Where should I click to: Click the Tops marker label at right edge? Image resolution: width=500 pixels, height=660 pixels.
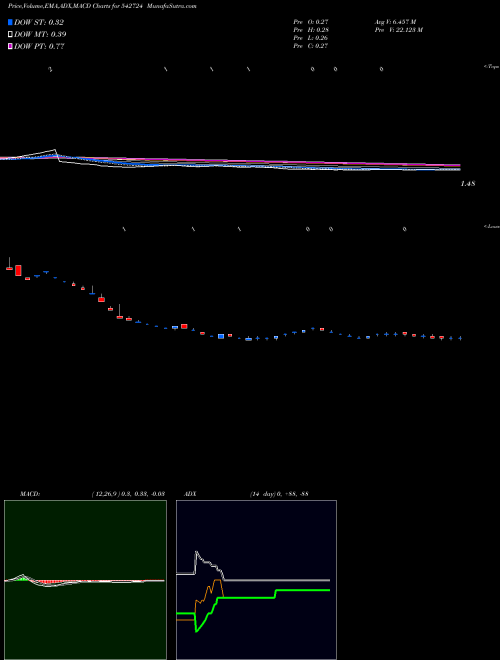click(x=492, y=67)
